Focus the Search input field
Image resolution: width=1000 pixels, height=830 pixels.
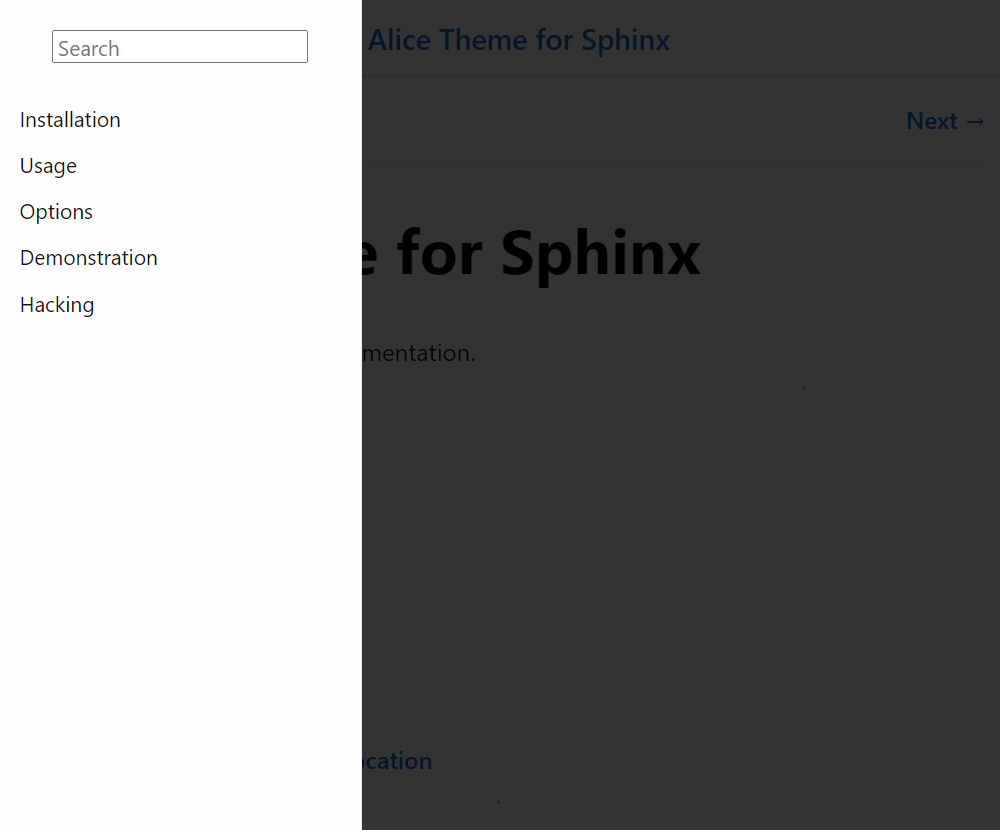coord(180,47)
